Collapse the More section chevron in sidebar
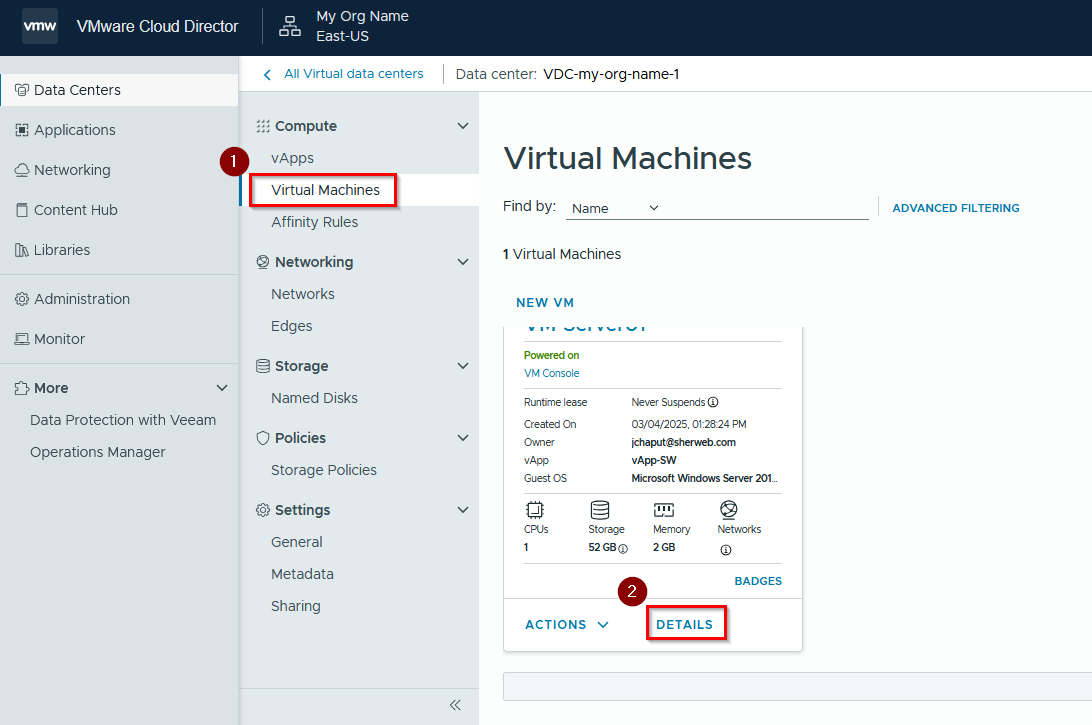 [222, 388]
